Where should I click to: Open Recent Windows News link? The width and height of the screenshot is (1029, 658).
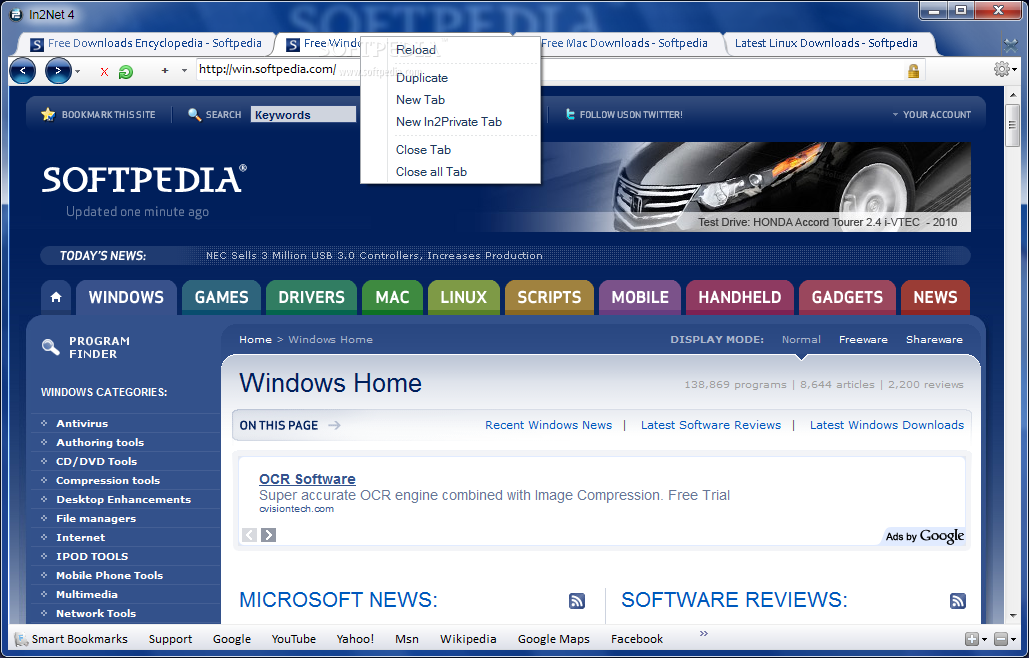coord(548,425)
